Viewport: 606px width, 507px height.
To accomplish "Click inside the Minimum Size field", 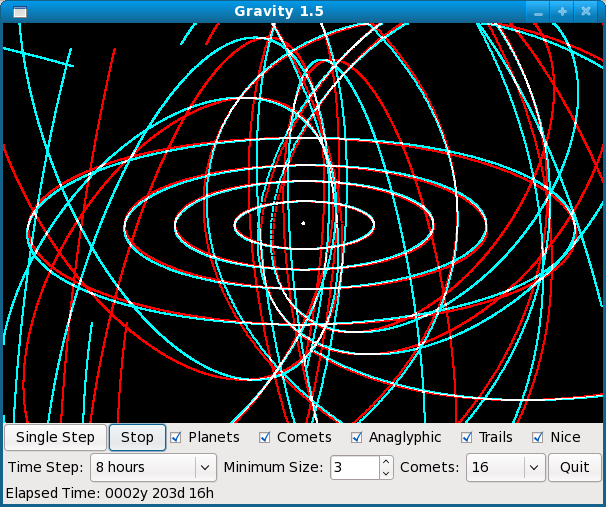I will (354, 467).
